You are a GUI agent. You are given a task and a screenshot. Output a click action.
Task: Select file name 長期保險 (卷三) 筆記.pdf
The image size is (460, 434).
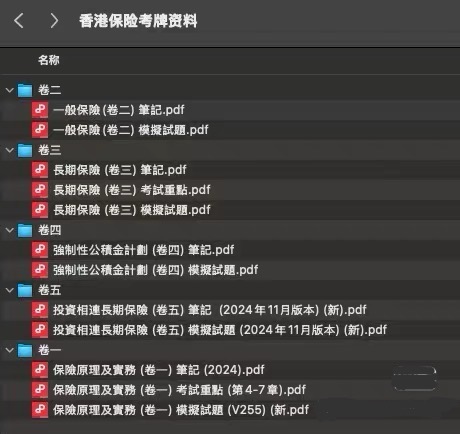tap(120, 170)
